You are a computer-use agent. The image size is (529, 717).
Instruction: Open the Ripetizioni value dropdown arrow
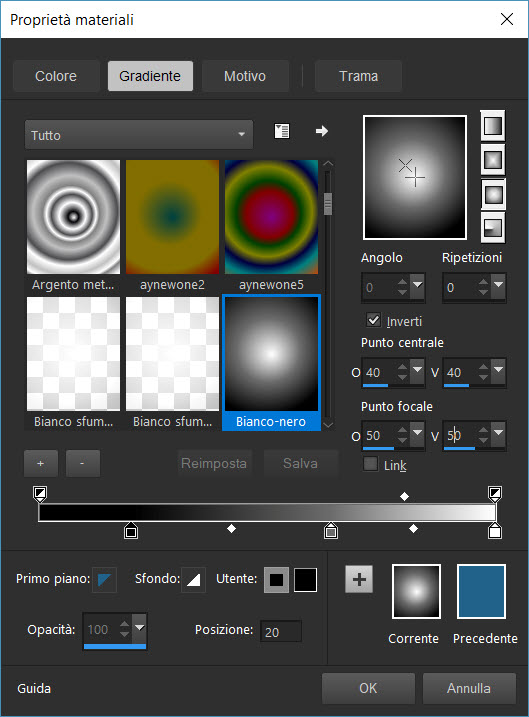click(498, 287)
